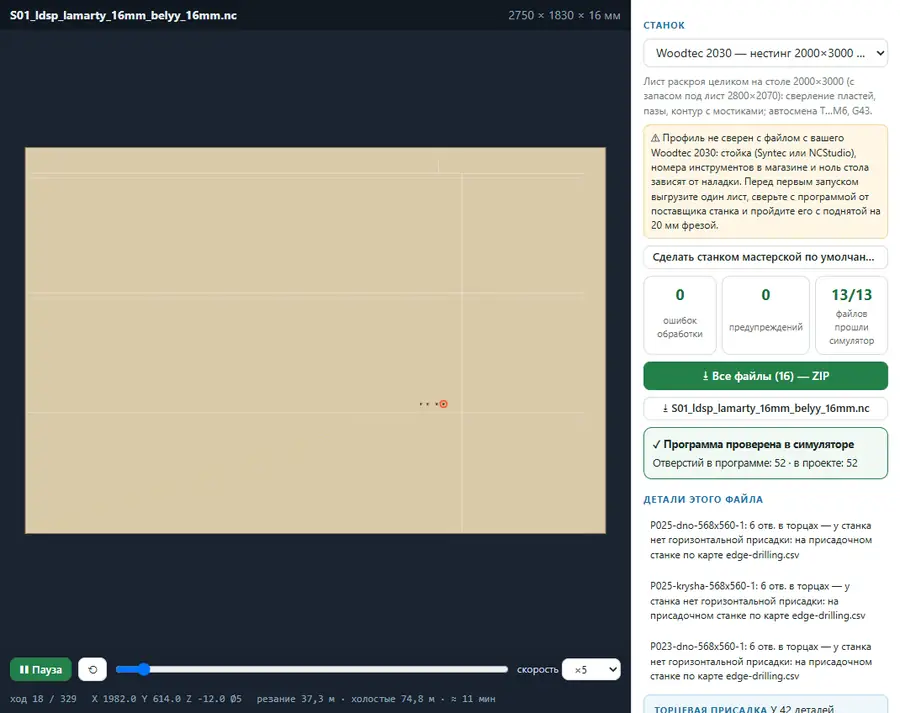Pause the toolpath simulation
The image size is (900, 713).
[41, 669]
